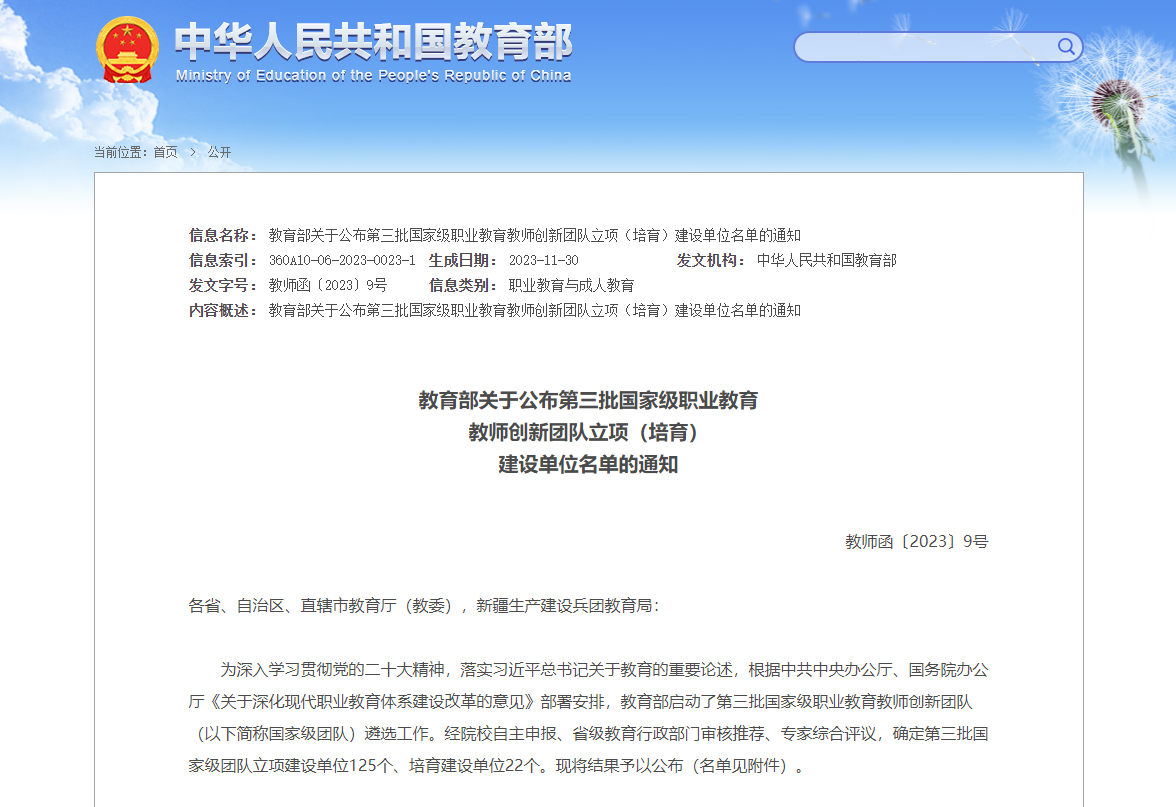The height and width of the screenshot is (807, 1176).
Task: Click the 内容概述 summary text
Action: (x=534, y=310)
